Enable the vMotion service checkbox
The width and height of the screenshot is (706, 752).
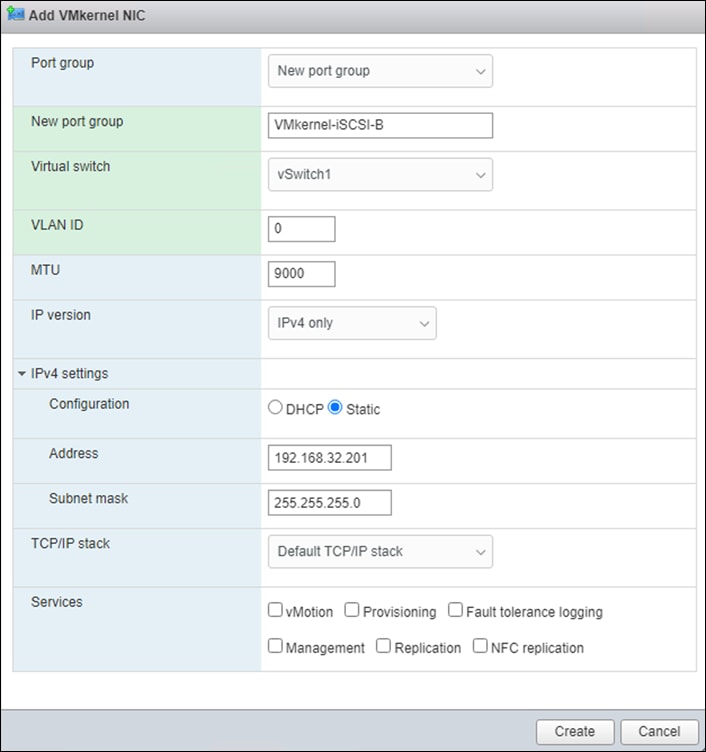(275, 610)
